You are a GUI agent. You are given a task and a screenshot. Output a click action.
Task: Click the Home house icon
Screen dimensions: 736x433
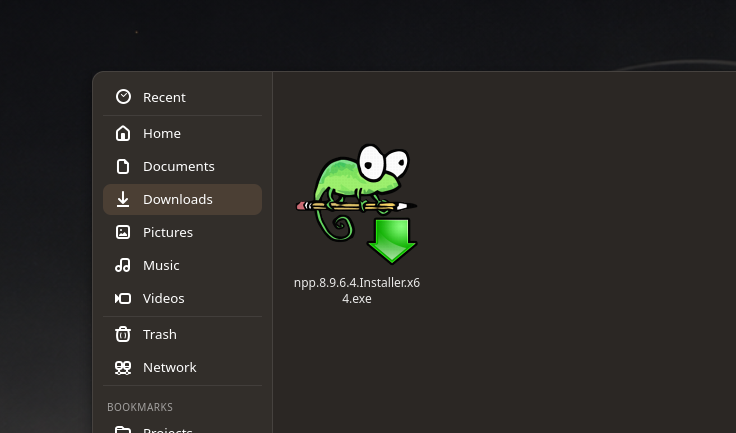[x=123, y=133]
